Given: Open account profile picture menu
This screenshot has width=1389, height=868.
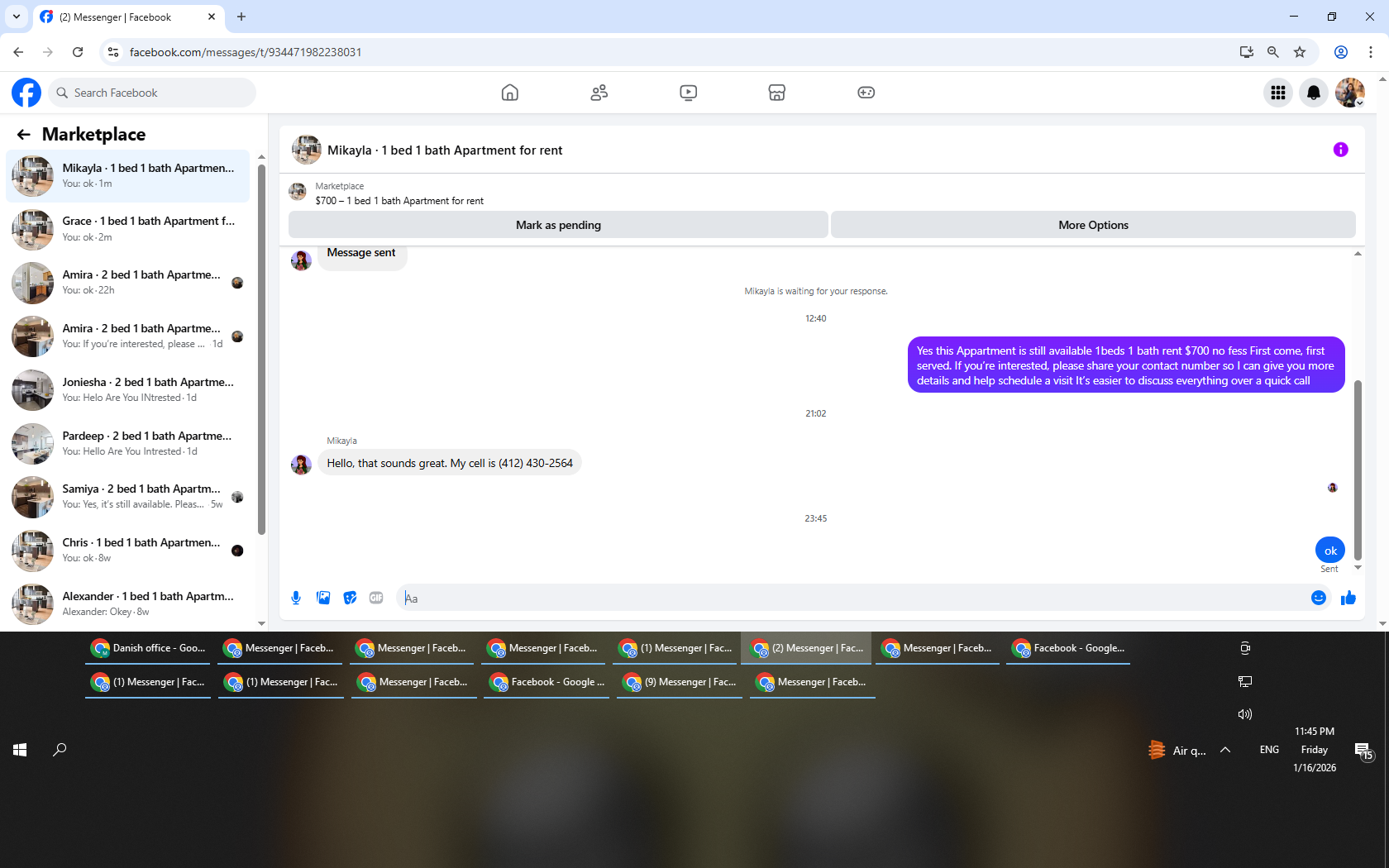Looking at the screenshot, I should 1350,93.
